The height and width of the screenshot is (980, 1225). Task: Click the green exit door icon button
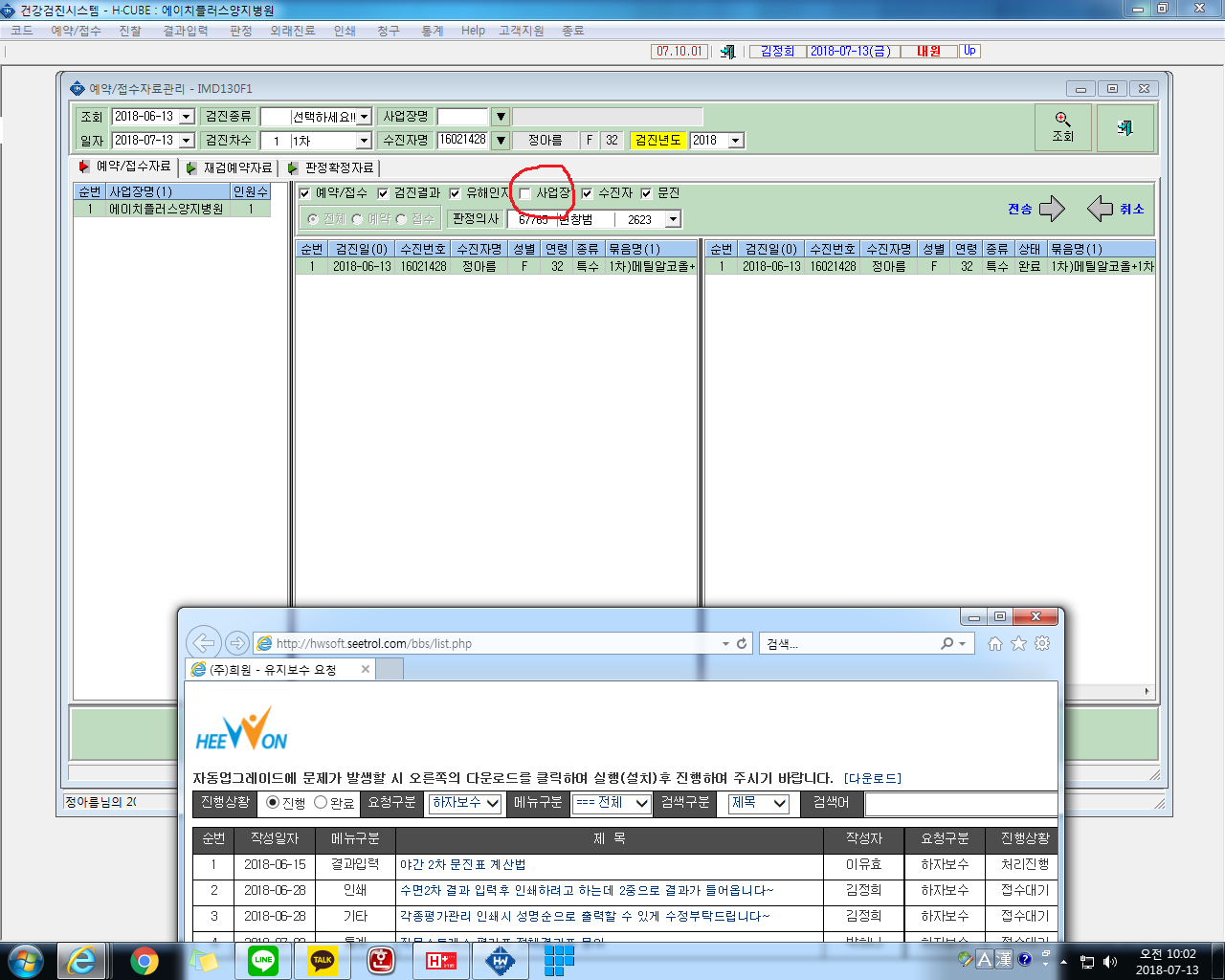(x=1125, y=127)
